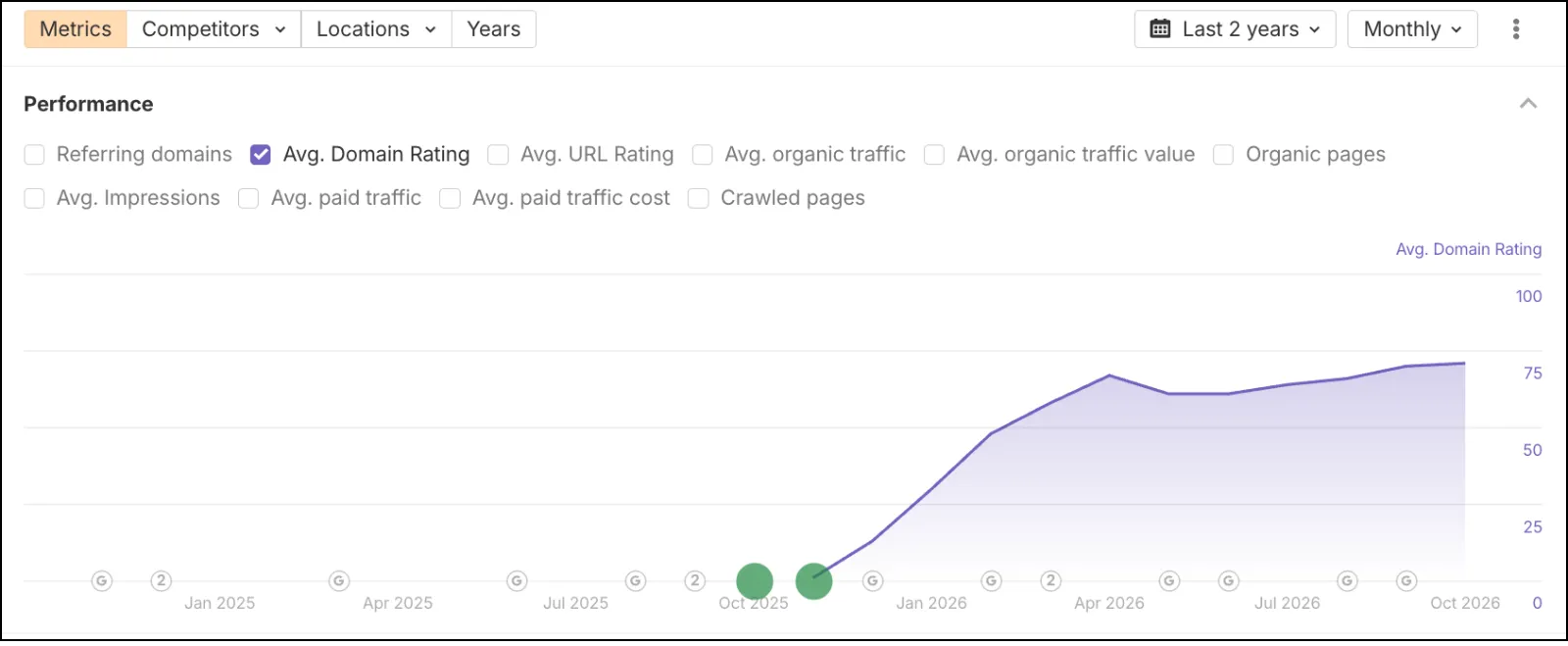Click the '2' updates marker before Oct 2025
The image size is (1568, 646).
click(x=695, y=581)
